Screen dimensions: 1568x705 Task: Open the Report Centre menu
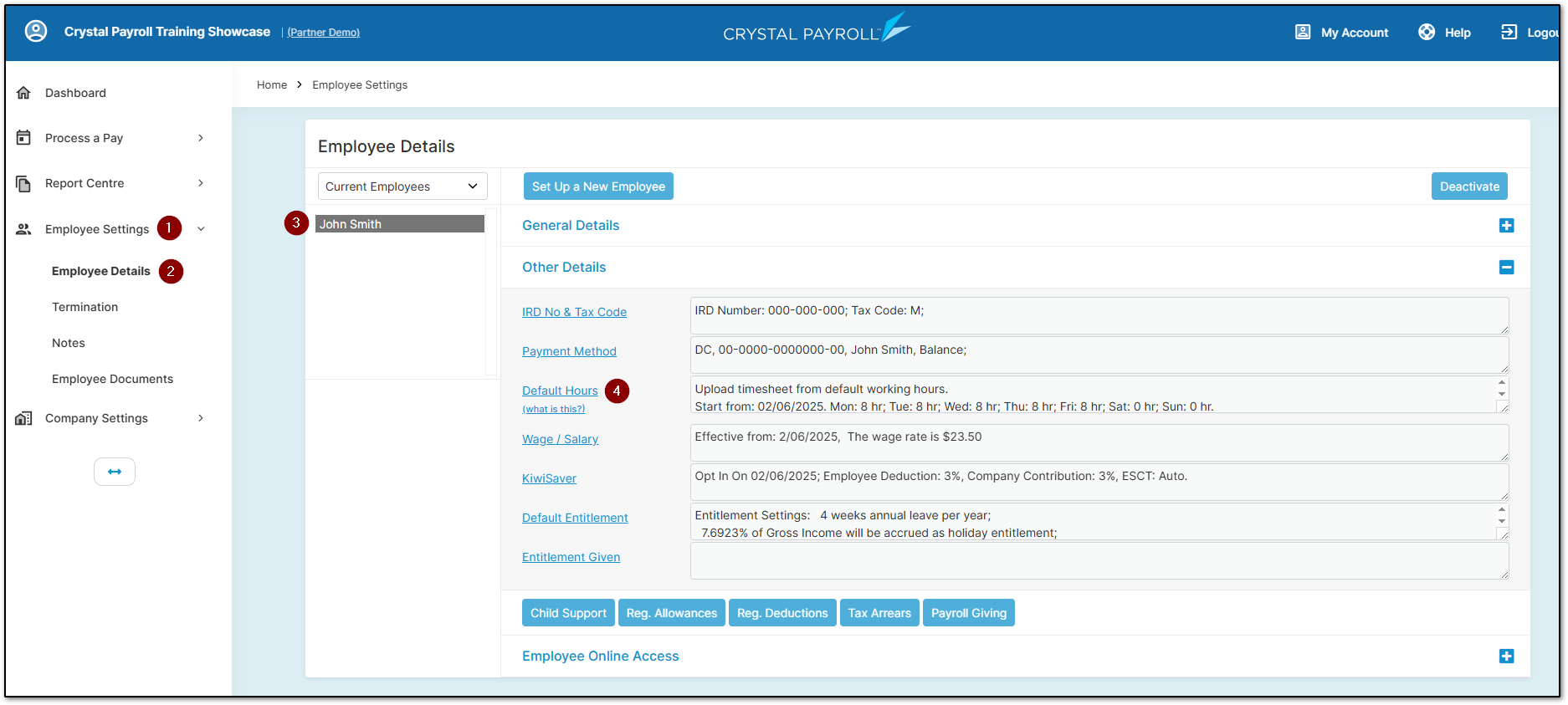(85, 183)
